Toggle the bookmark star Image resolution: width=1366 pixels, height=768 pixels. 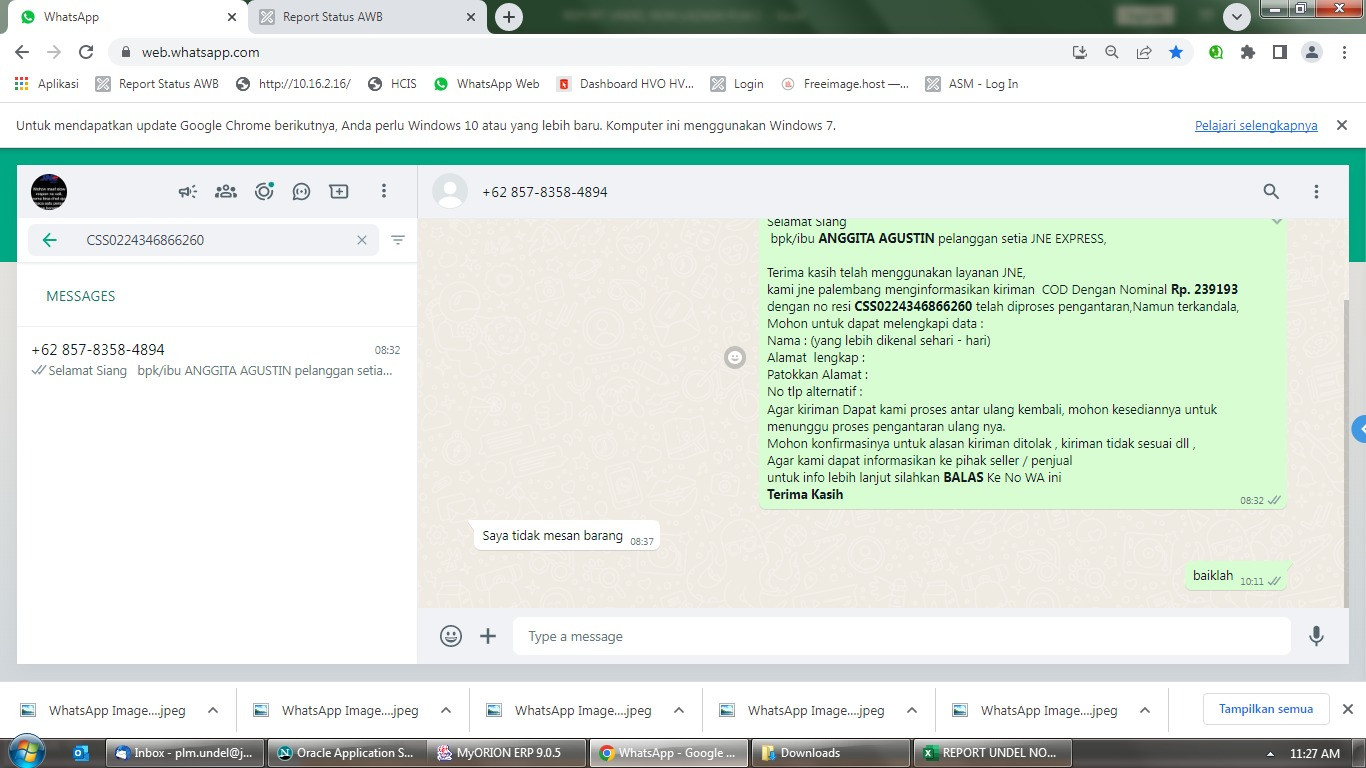click(1176, 52)
